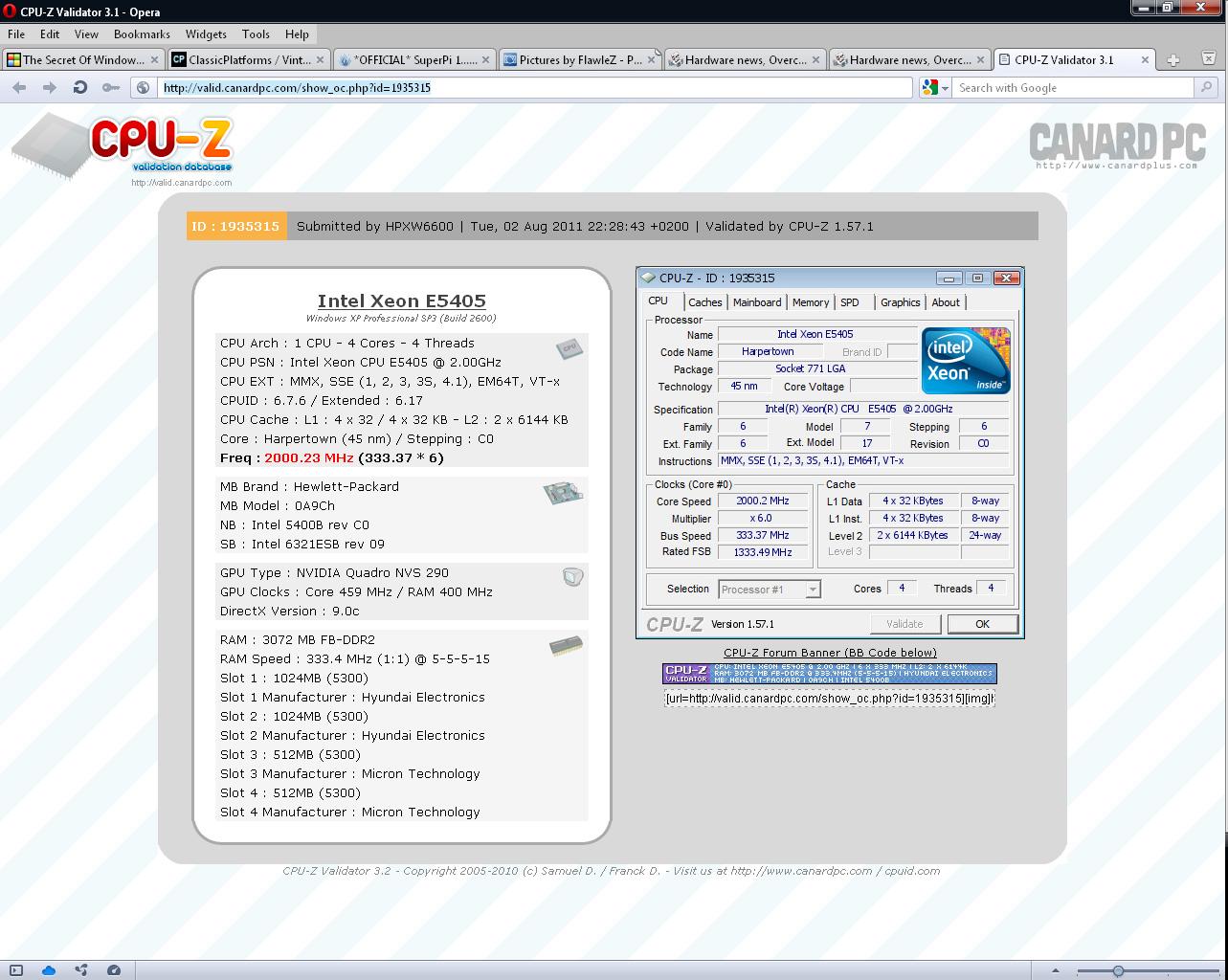This screenshot has width=1228, height=980.
Task: Click the BB code URL text field
Action: pos(829,699)
